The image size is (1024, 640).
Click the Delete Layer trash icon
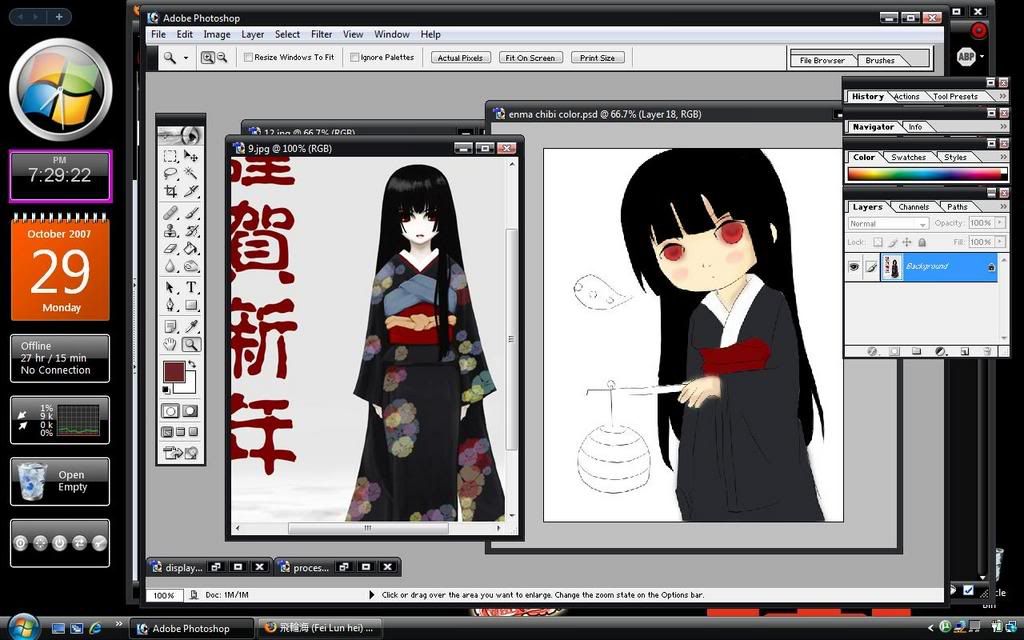(987, 351)
